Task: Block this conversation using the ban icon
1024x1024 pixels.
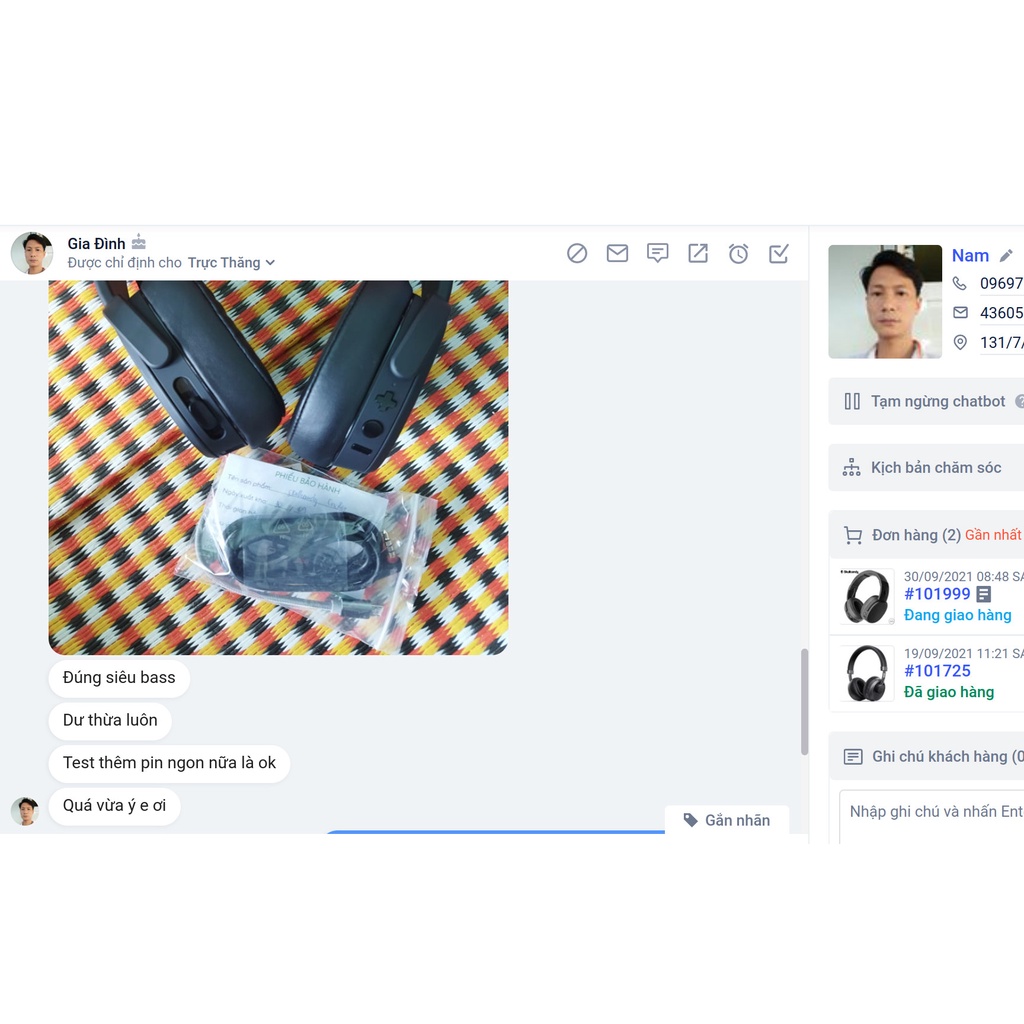Action: click(577, 253)
